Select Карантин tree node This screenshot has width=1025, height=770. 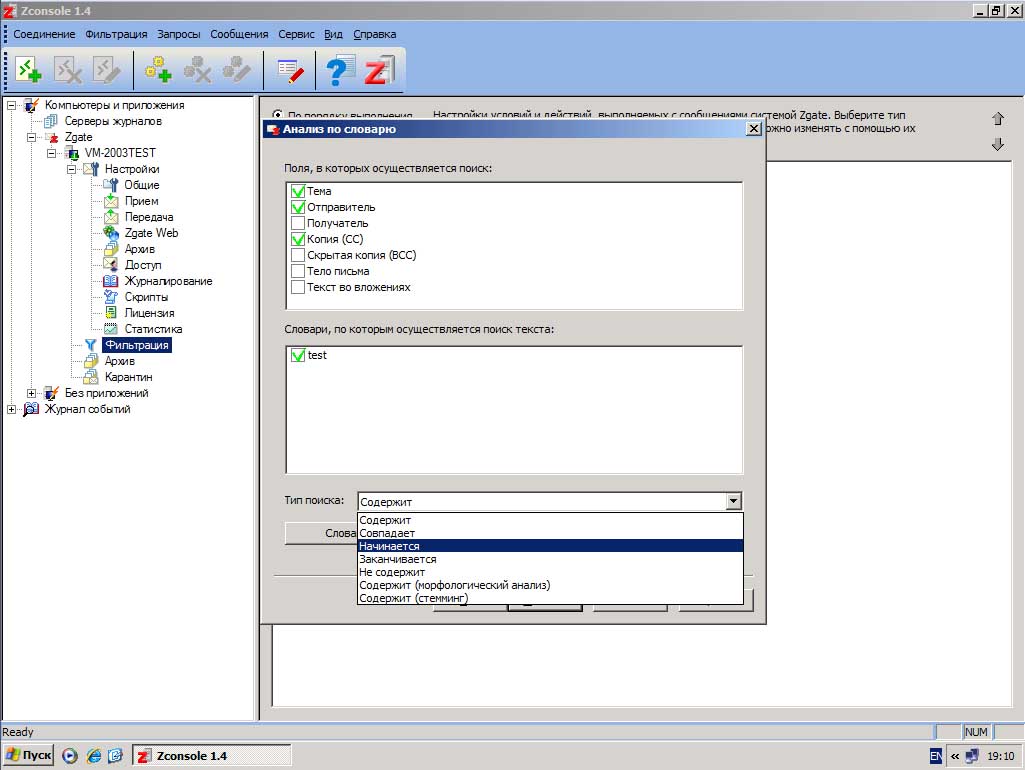[x=128, y=377]
